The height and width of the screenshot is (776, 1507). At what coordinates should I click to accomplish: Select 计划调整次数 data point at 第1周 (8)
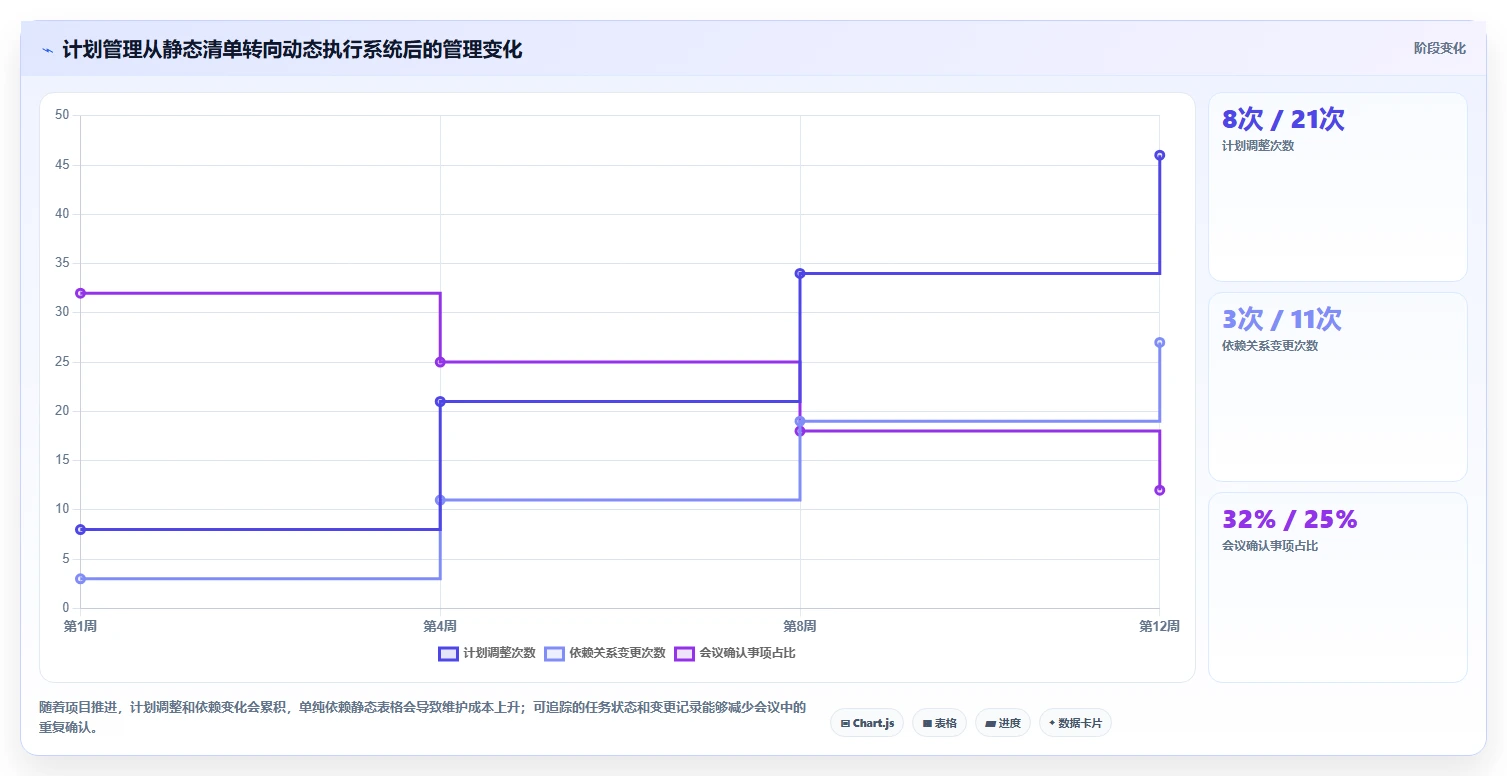coord(80,529)
